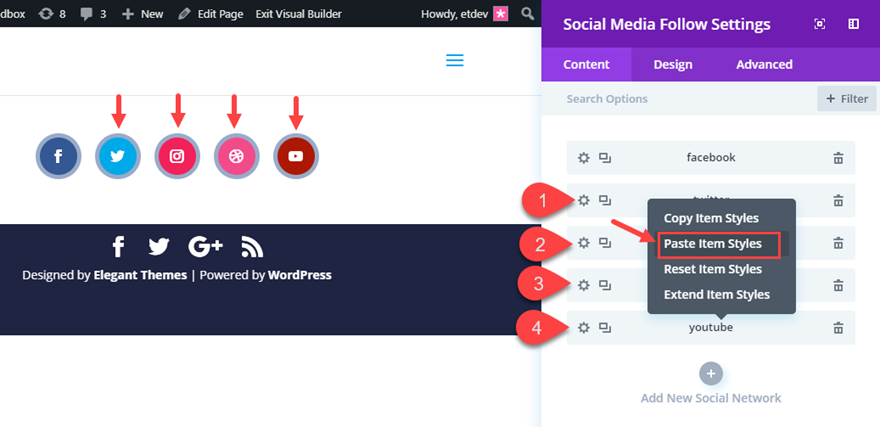Viewport: 880px width, 427px height.
Task: Click the Instagram circle icon on page
Action: [177, 156]
